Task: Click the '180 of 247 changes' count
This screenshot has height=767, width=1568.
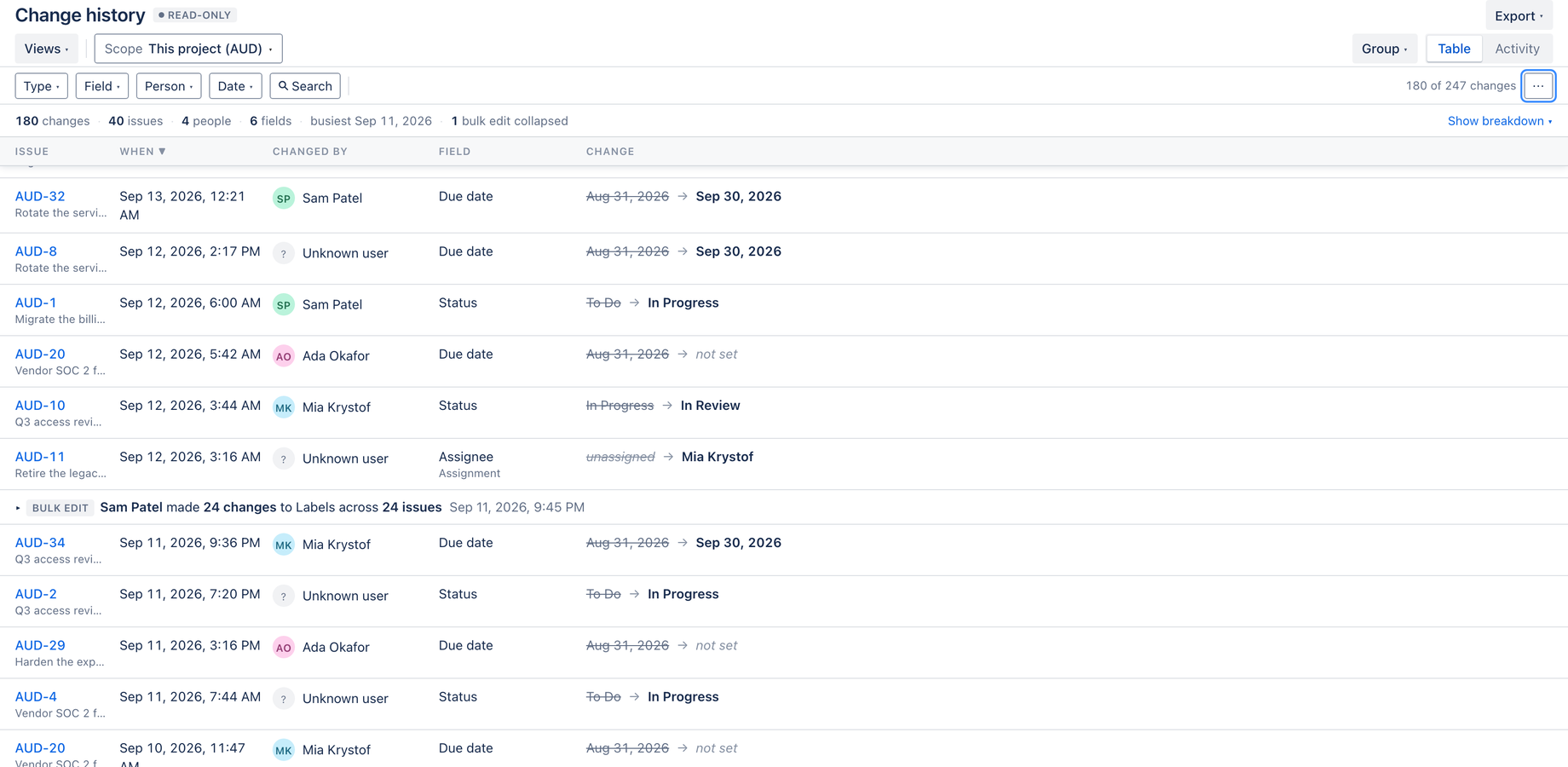Action: [1461, 86]
